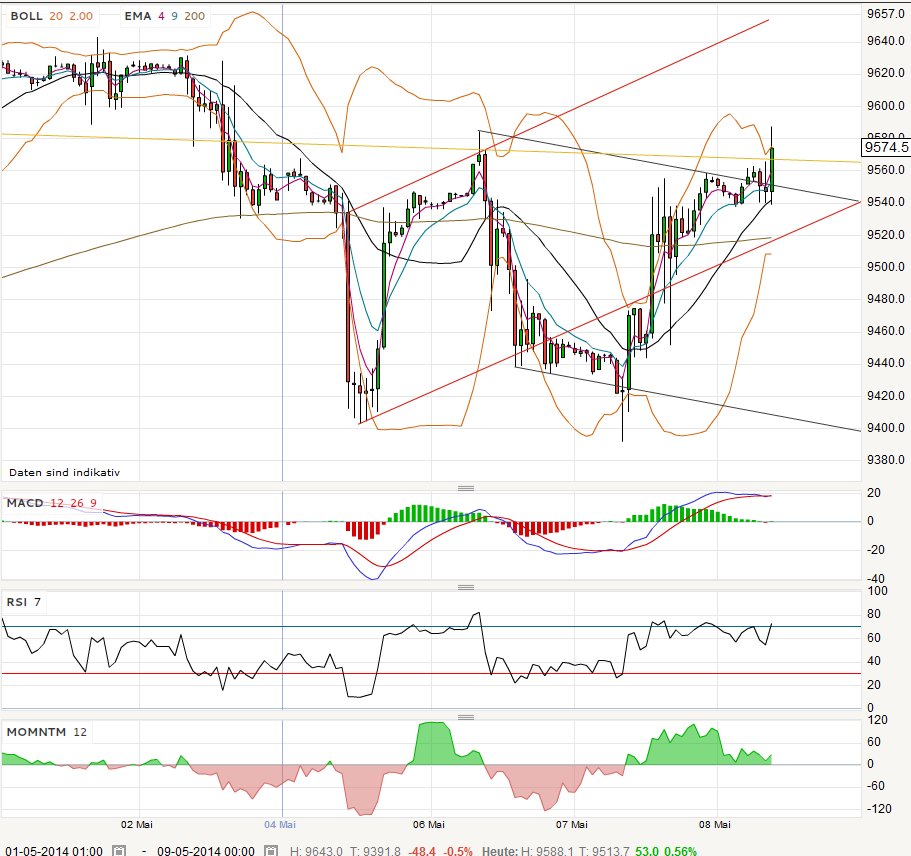Click the 9600.0 price axis label
Screen dimensions: 911x856
pyautogui.click(x=885, y=106)
